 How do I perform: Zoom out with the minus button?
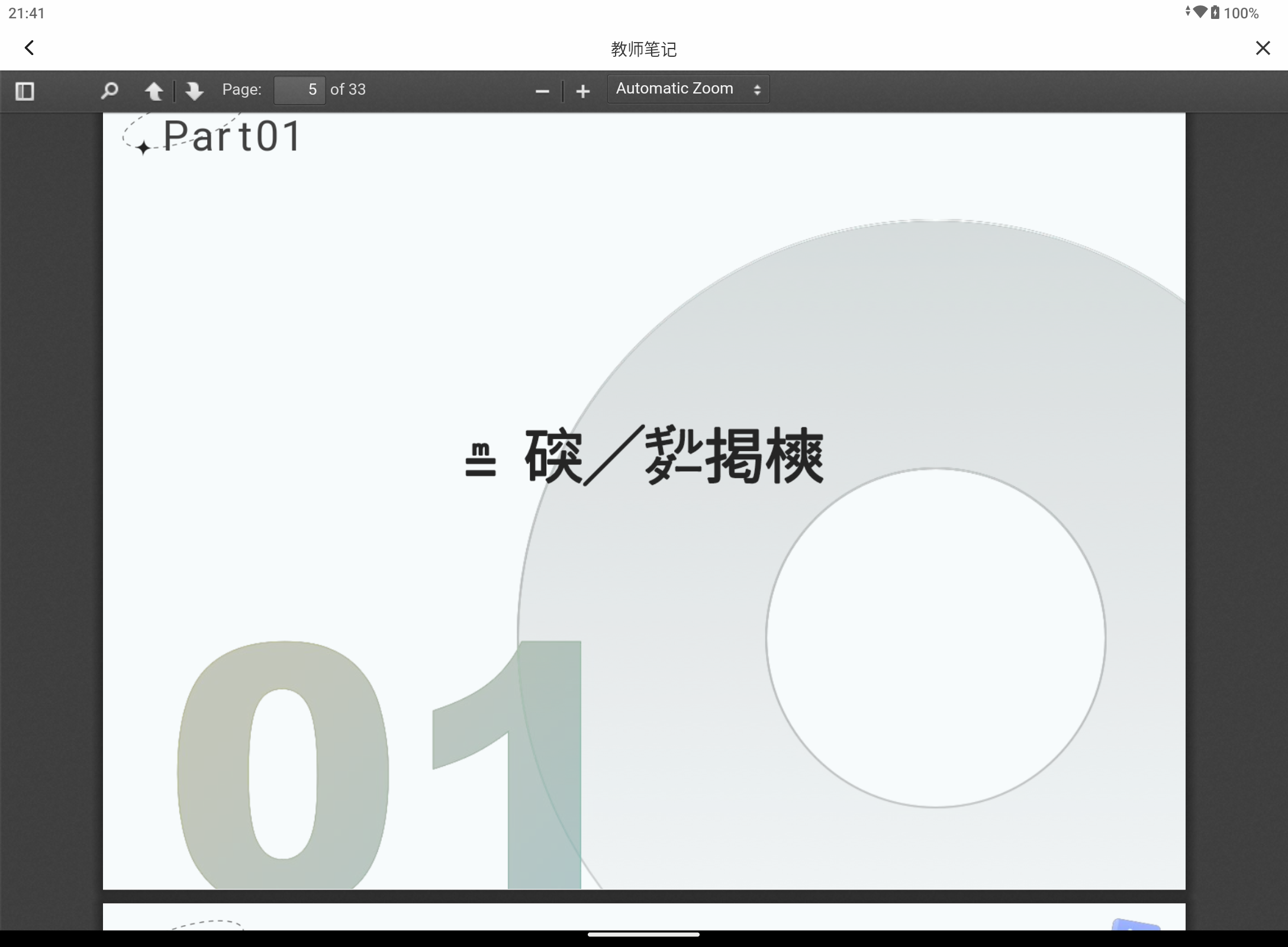[542, 91]
